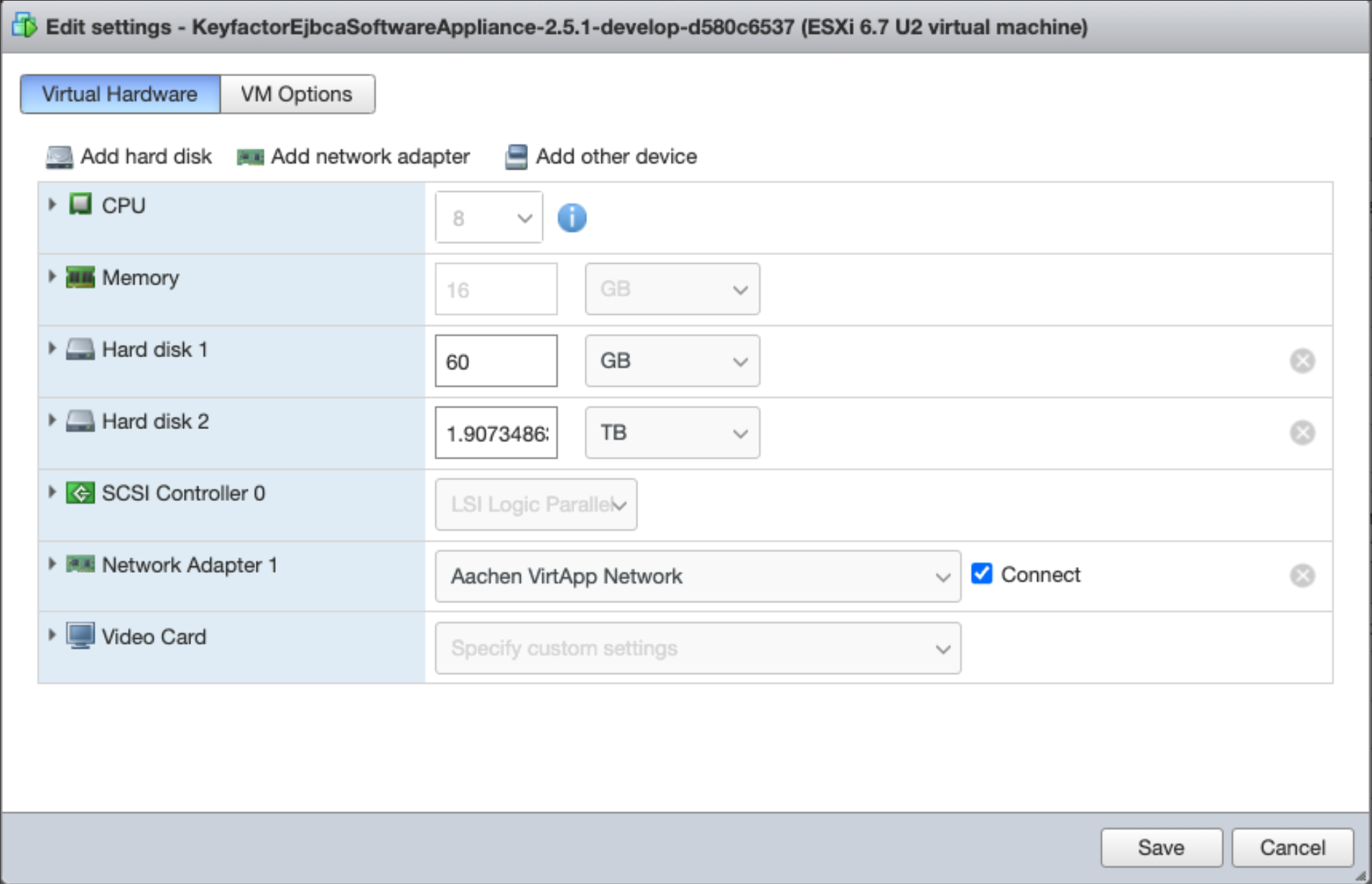
Task: Click the SCSI Controller 0 icon
Action: pyautogui.click(x=80, y=493)
